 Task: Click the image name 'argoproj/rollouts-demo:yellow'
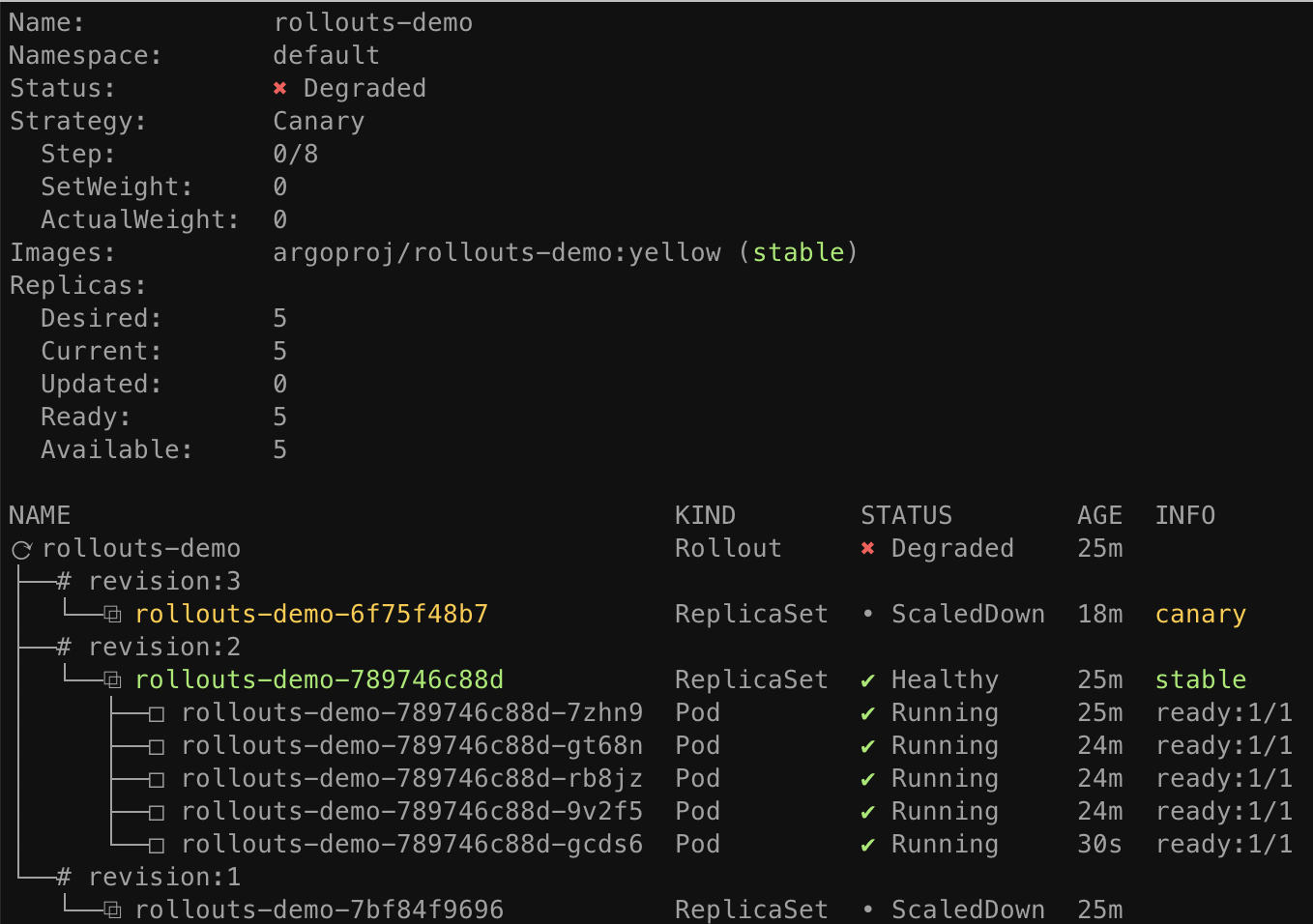(497, 252)
